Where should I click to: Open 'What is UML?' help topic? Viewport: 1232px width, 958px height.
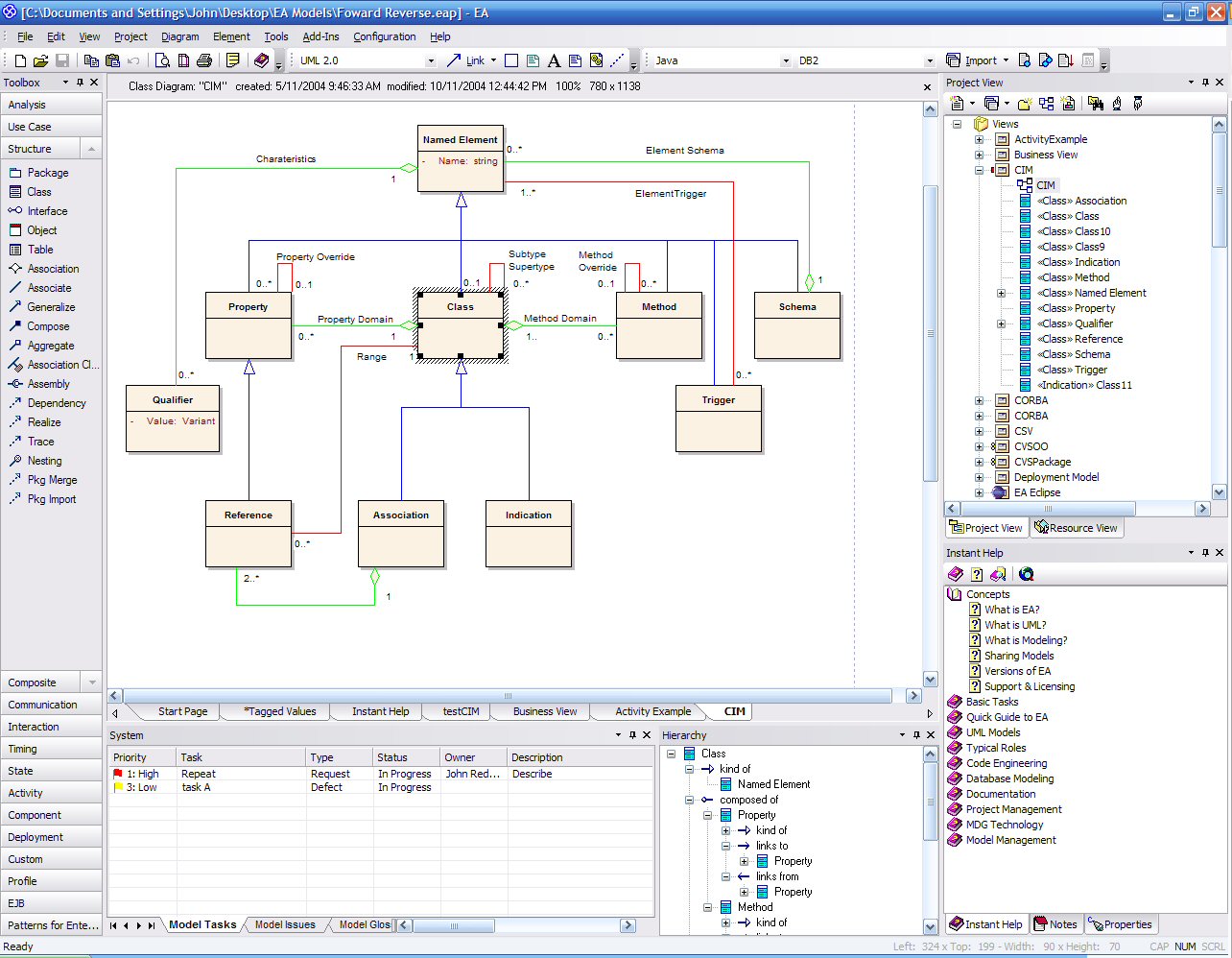coord(1015,625)
